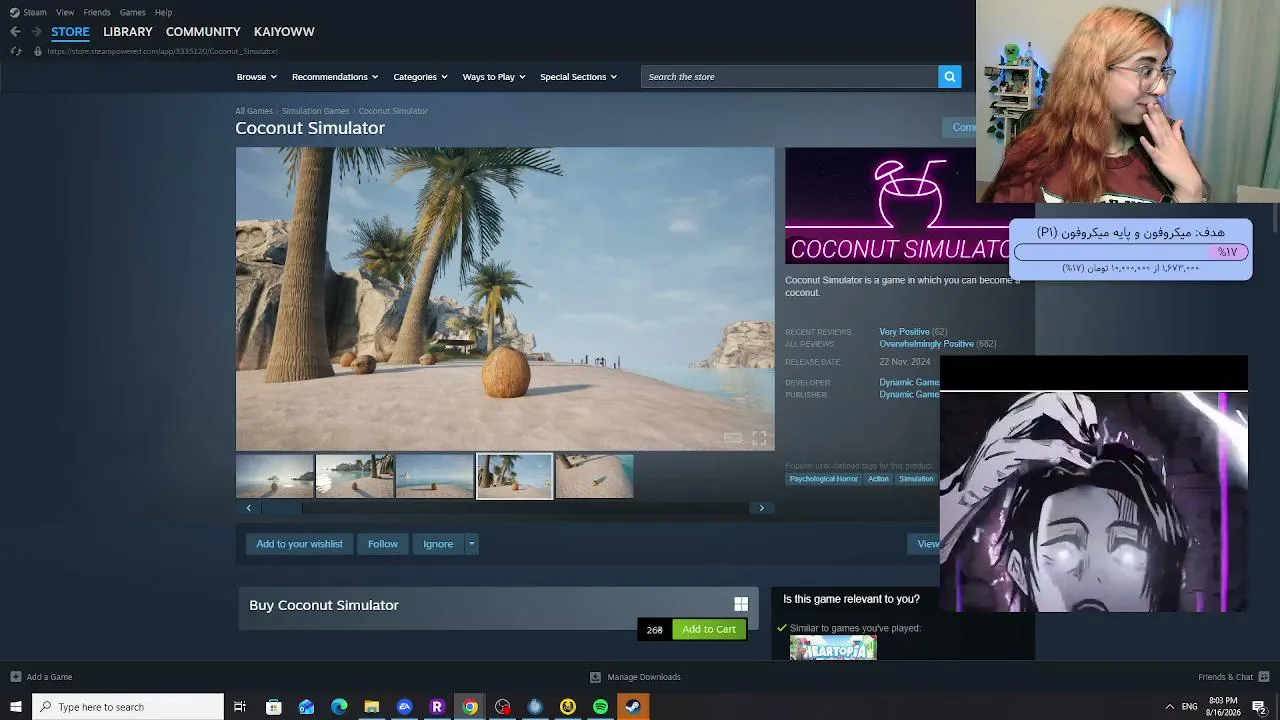Open the KAIYOWW profile tab

click(284, 32)
